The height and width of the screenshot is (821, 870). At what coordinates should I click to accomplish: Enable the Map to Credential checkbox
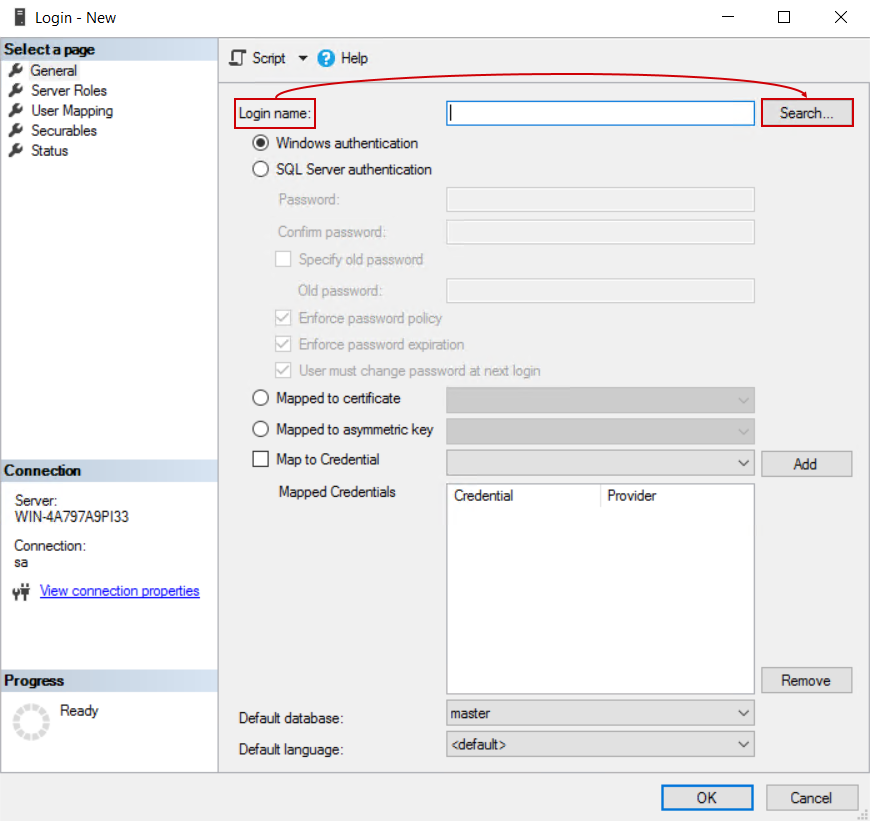pyautogui.click(x=261, y=460)
